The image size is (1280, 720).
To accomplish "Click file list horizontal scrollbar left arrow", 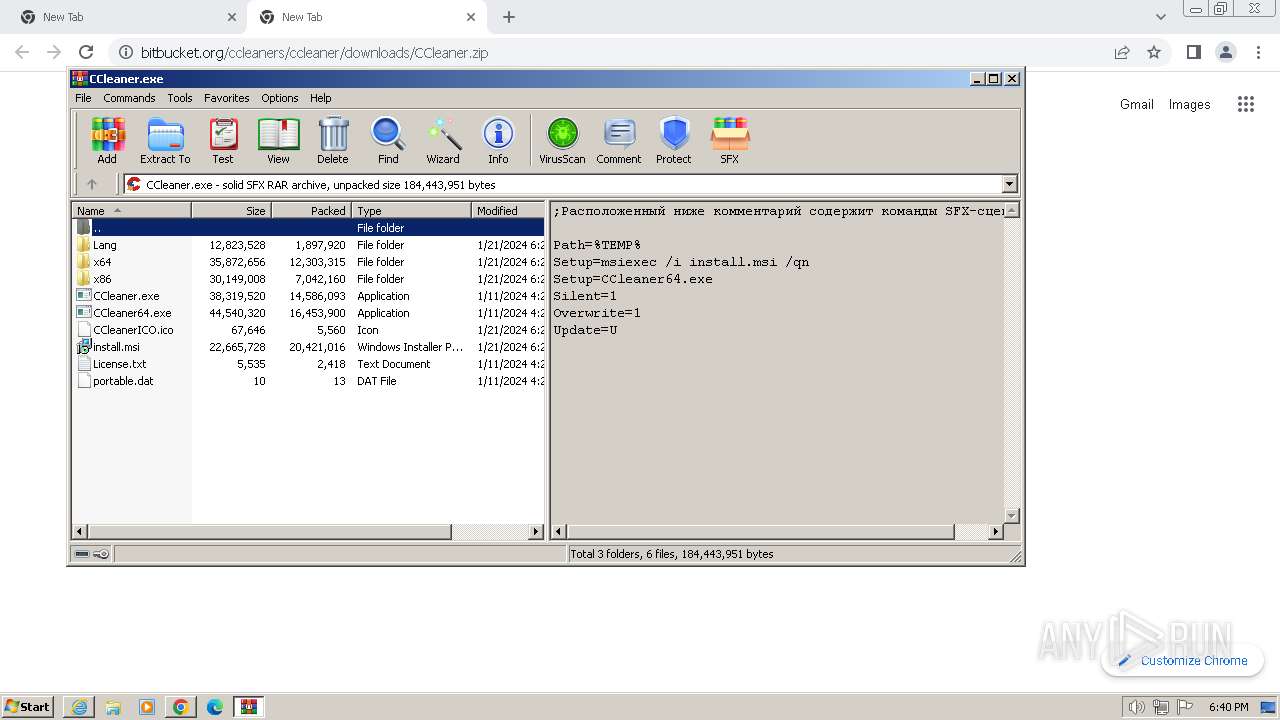I will [81, 532].
